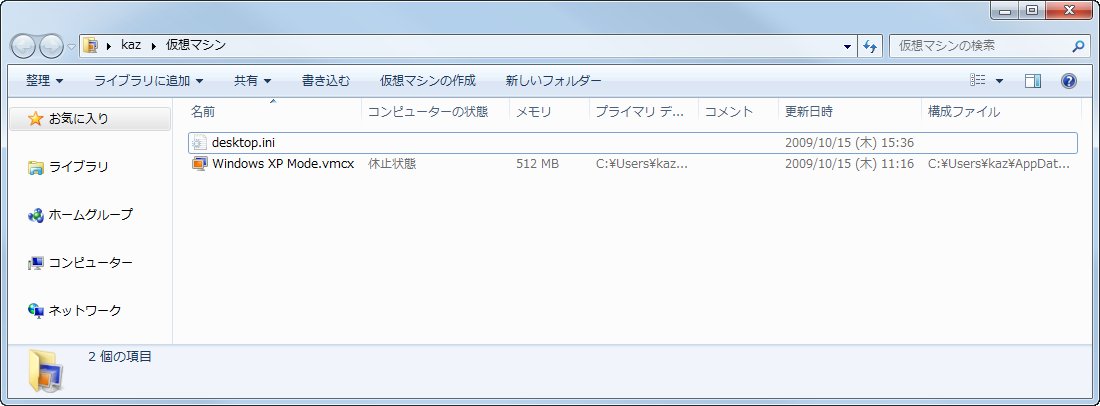Sort by the コメント column header
1100x406 pixels.
(x=739, y=111)
